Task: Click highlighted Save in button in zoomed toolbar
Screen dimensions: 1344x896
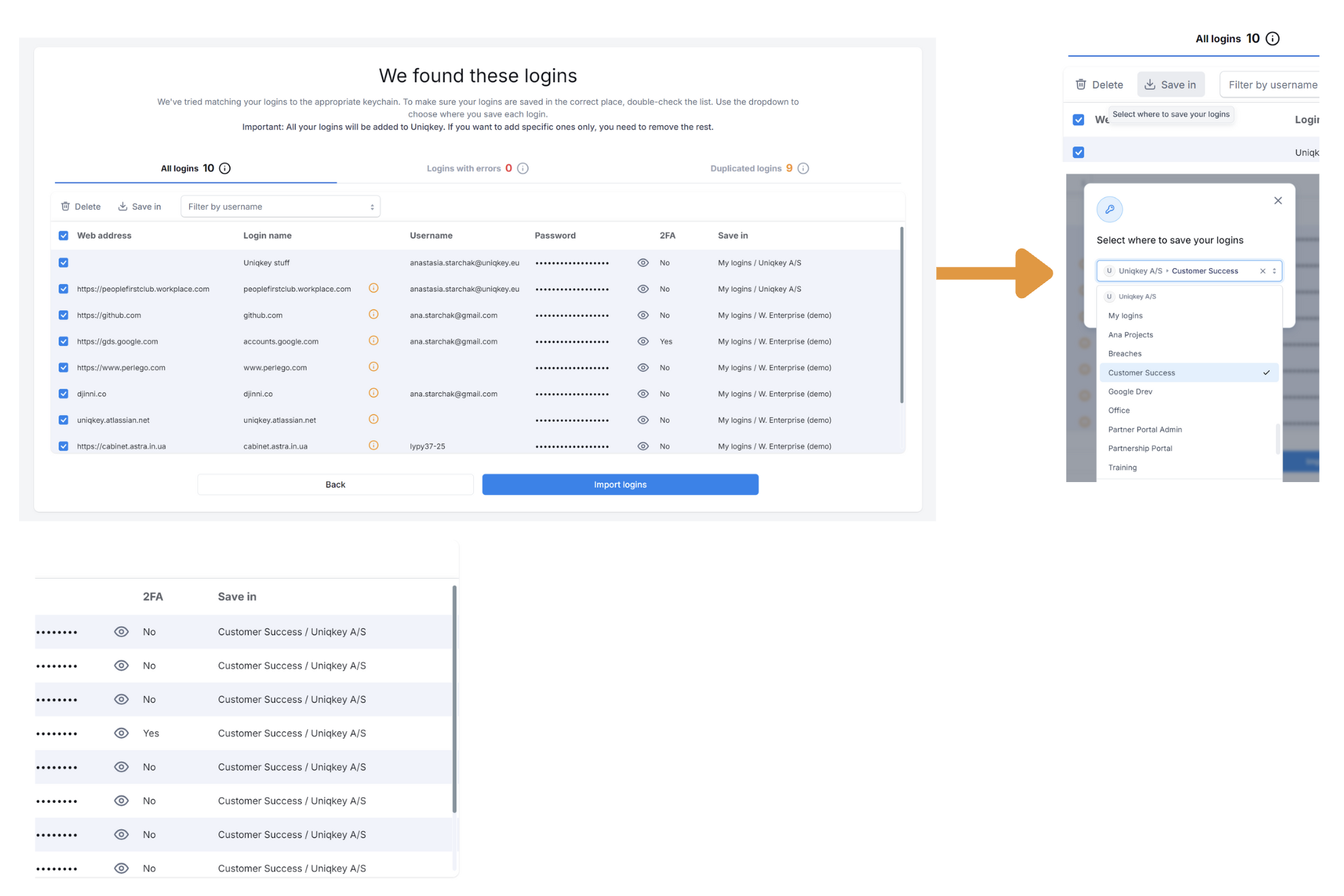Action: click(1171, 84)
